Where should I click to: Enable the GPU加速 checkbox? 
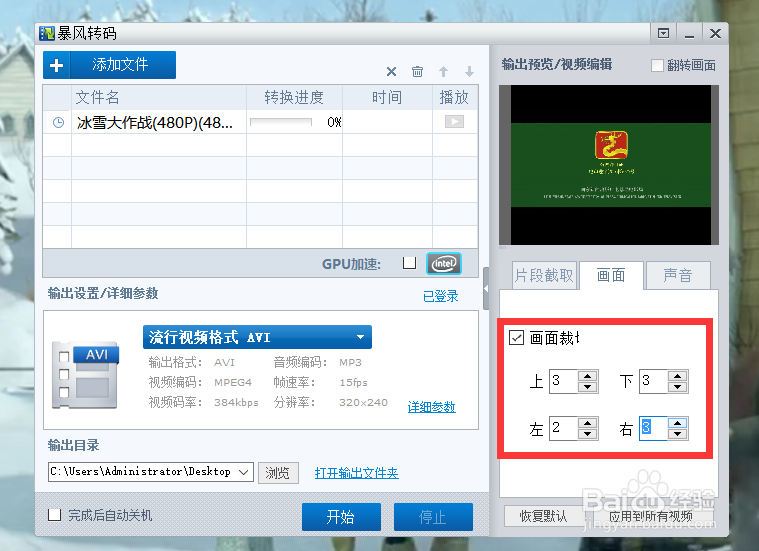pos(410,263)
